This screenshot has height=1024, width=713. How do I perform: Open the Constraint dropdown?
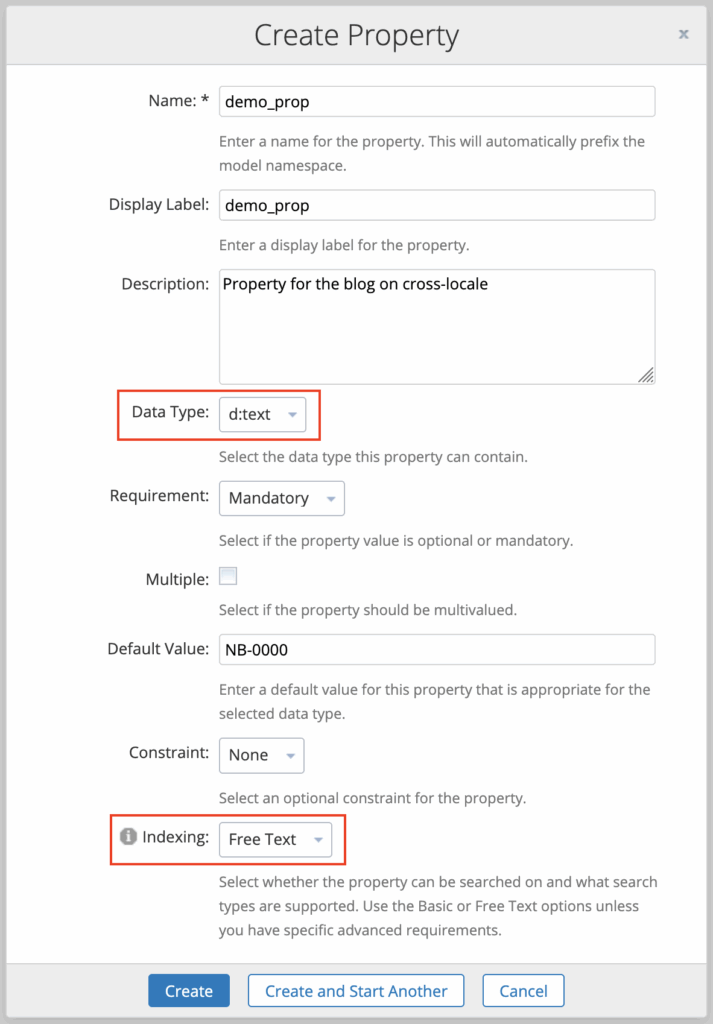point(261,755)
